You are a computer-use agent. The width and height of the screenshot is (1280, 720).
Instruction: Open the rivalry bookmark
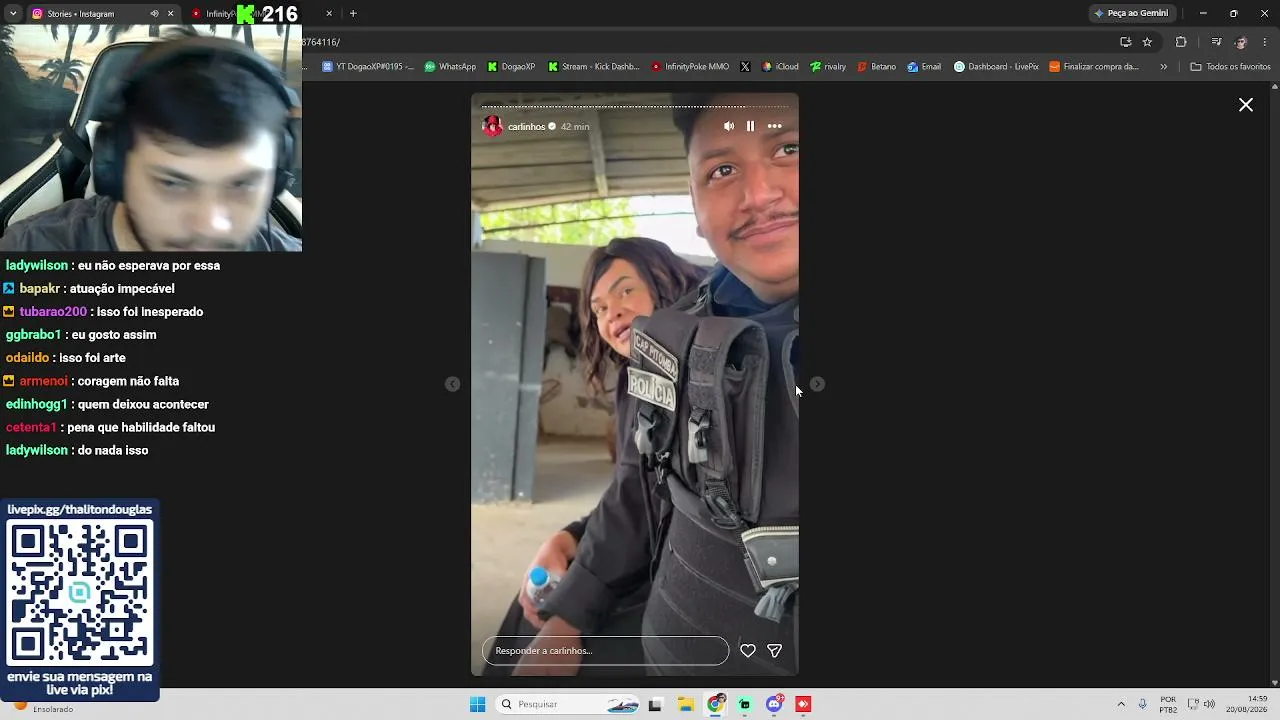point(828,67)
